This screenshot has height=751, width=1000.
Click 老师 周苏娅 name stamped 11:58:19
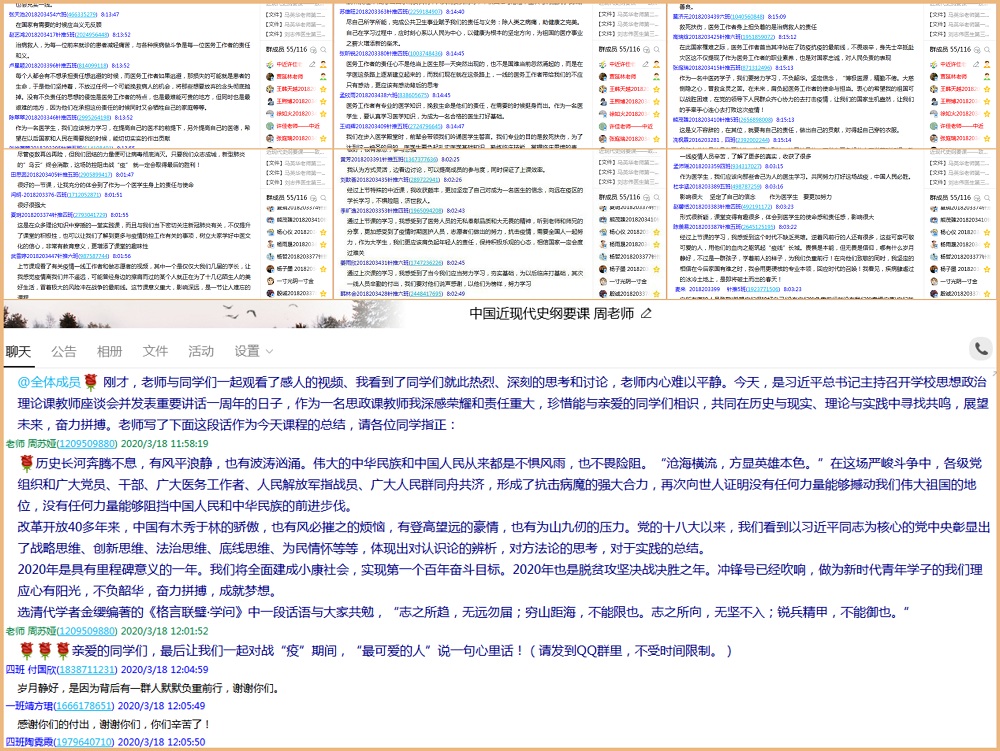click(31, 444)
